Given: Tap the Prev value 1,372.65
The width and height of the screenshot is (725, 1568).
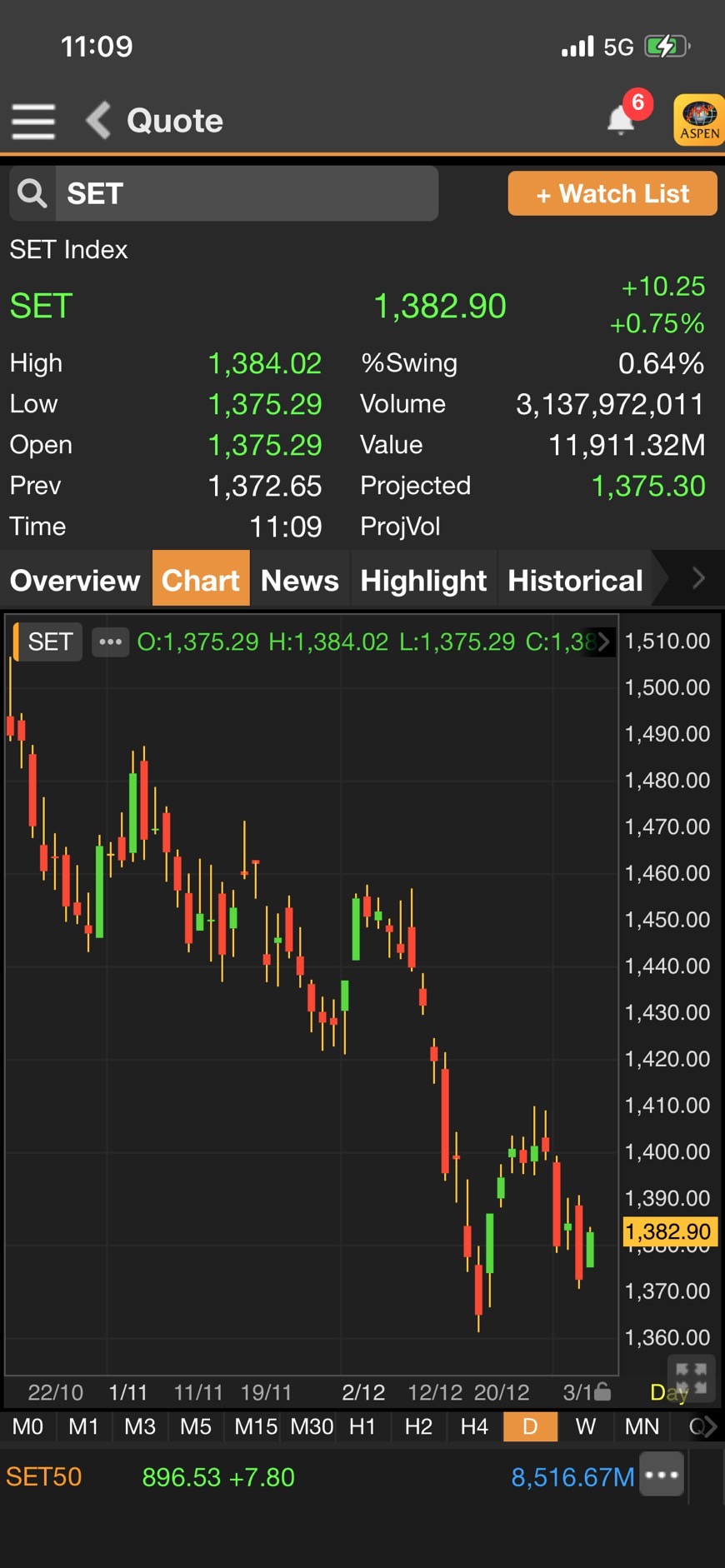Looking at the screenshot, I should 265,486.
